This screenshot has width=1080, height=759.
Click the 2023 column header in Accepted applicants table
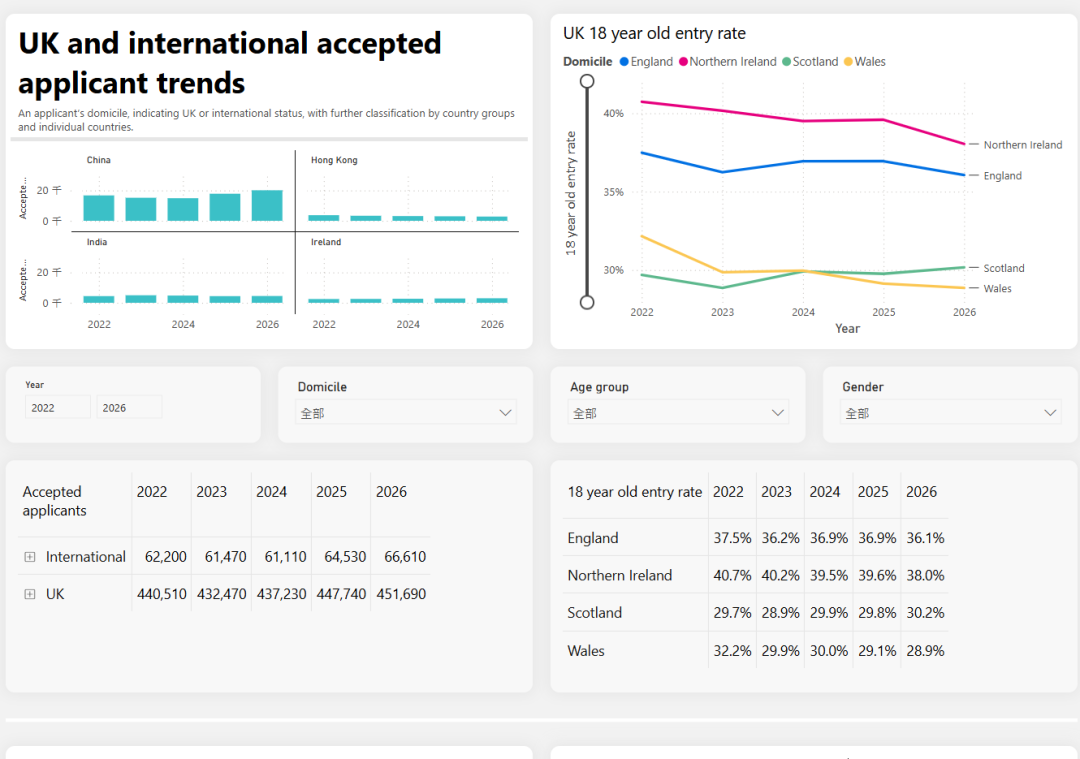211,492
